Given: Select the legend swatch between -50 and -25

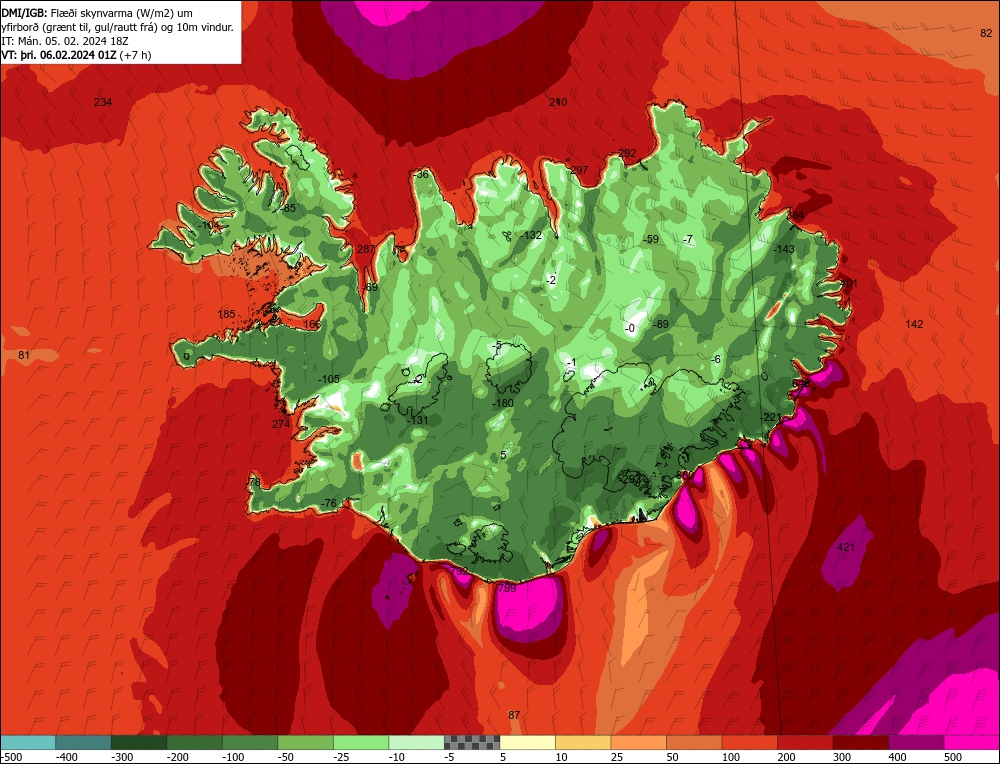Looking at the screenshot, I should [305, 742].
